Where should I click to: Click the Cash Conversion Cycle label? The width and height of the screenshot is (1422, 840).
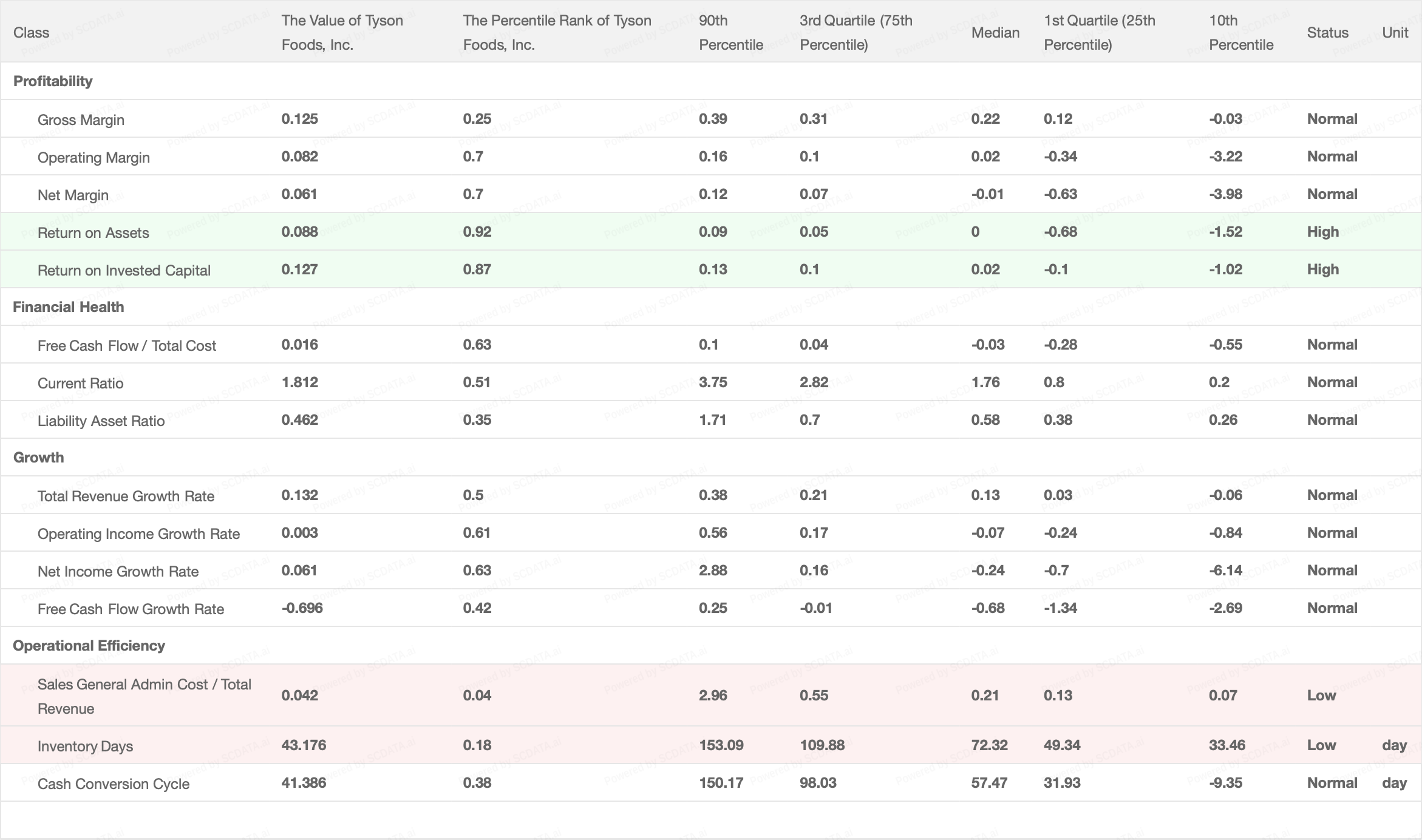[x=114, y=784]
